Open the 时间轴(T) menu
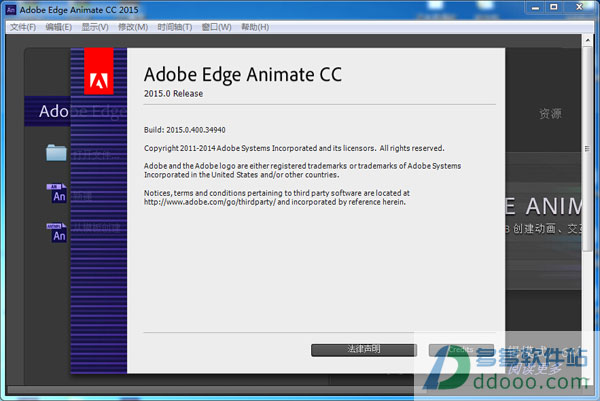600x401 pixels. coord(175,27)
